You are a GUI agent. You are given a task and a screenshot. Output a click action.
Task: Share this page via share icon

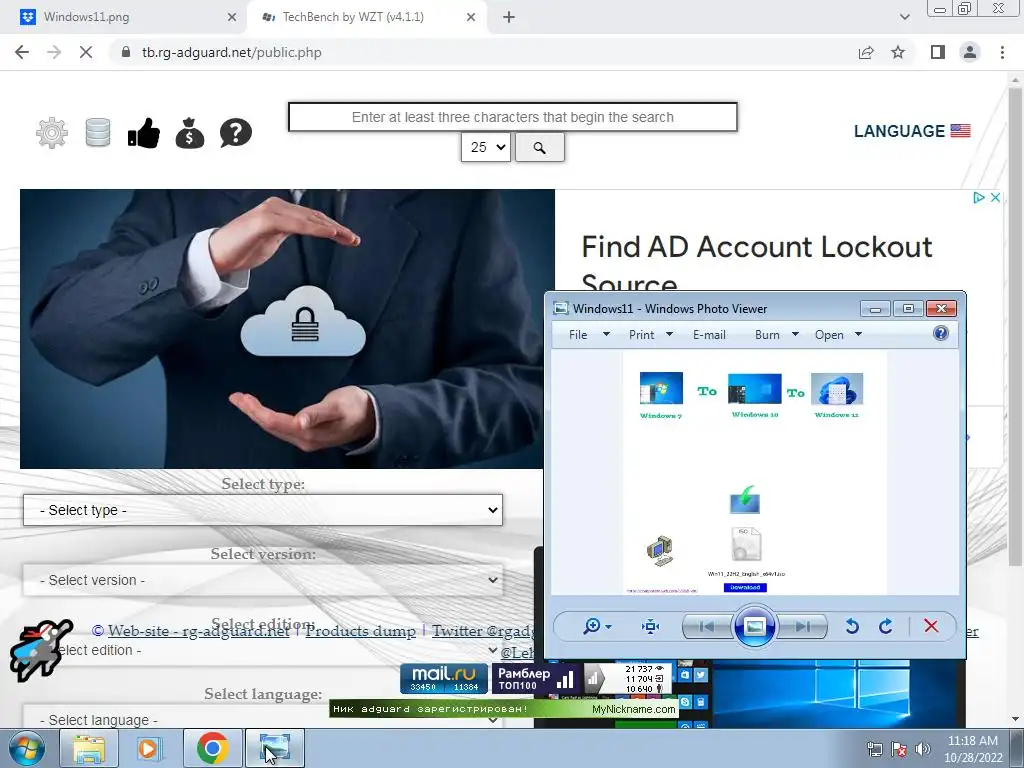866,52
